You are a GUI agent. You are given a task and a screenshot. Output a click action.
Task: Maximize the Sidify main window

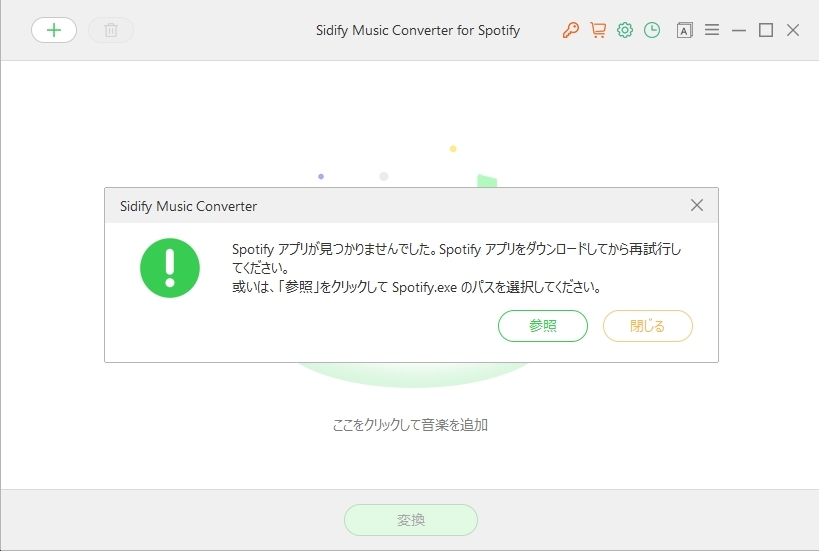(x=766, y=30)
